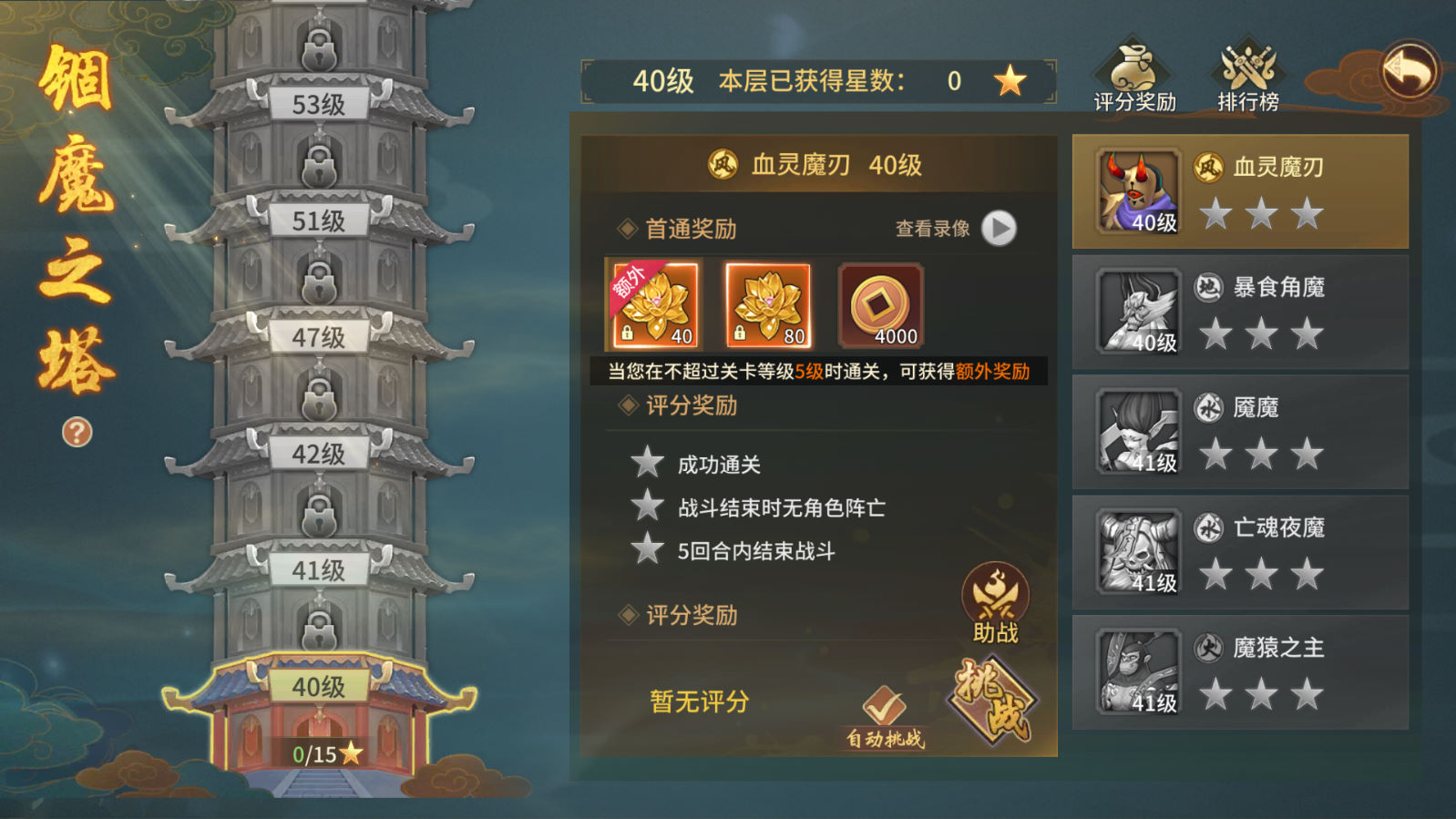Select the 暴食角魔 boss entry

(1240, 312)
